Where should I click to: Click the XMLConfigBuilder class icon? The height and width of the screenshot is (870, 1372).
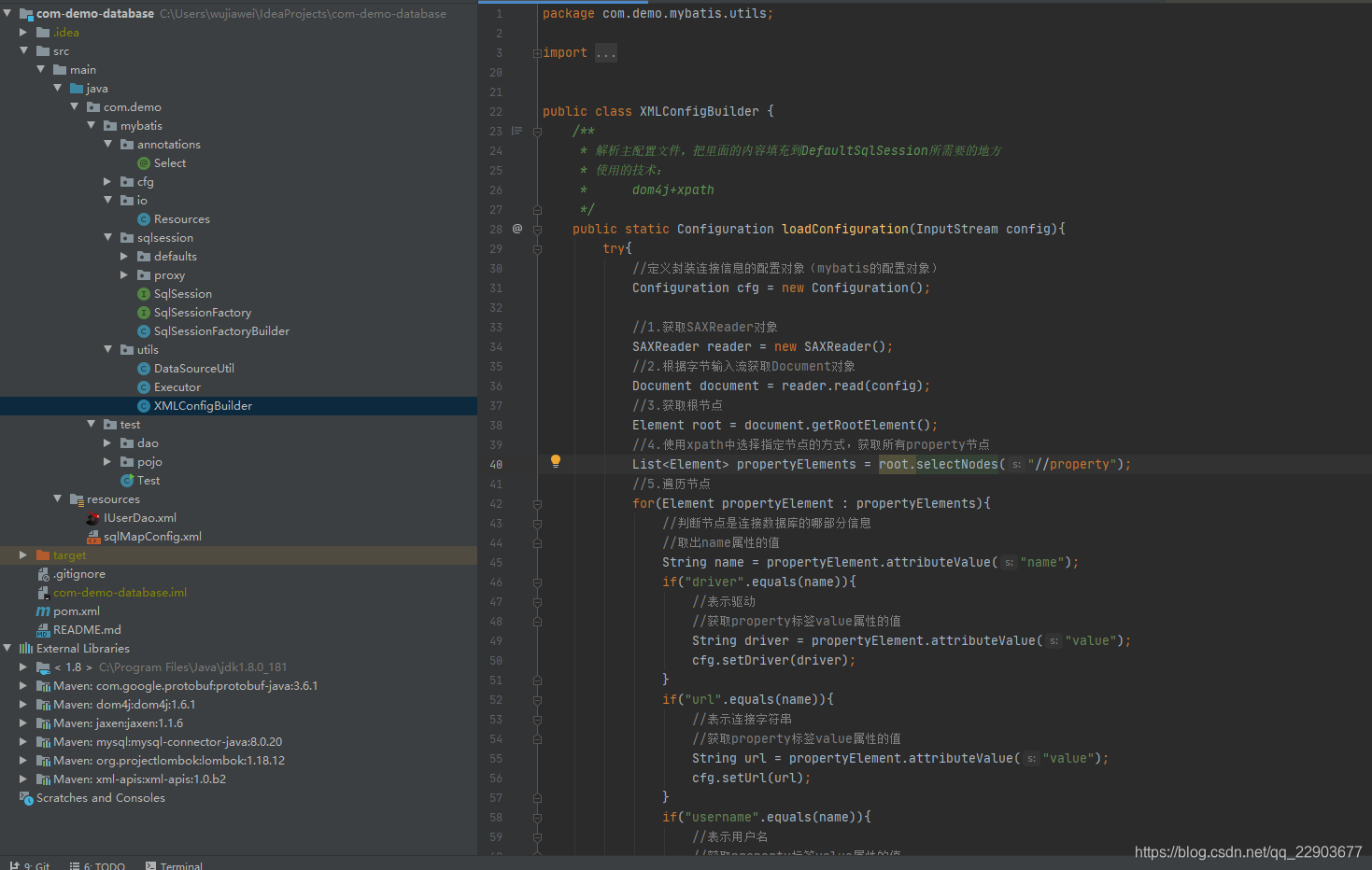click(x=144, y=406)
